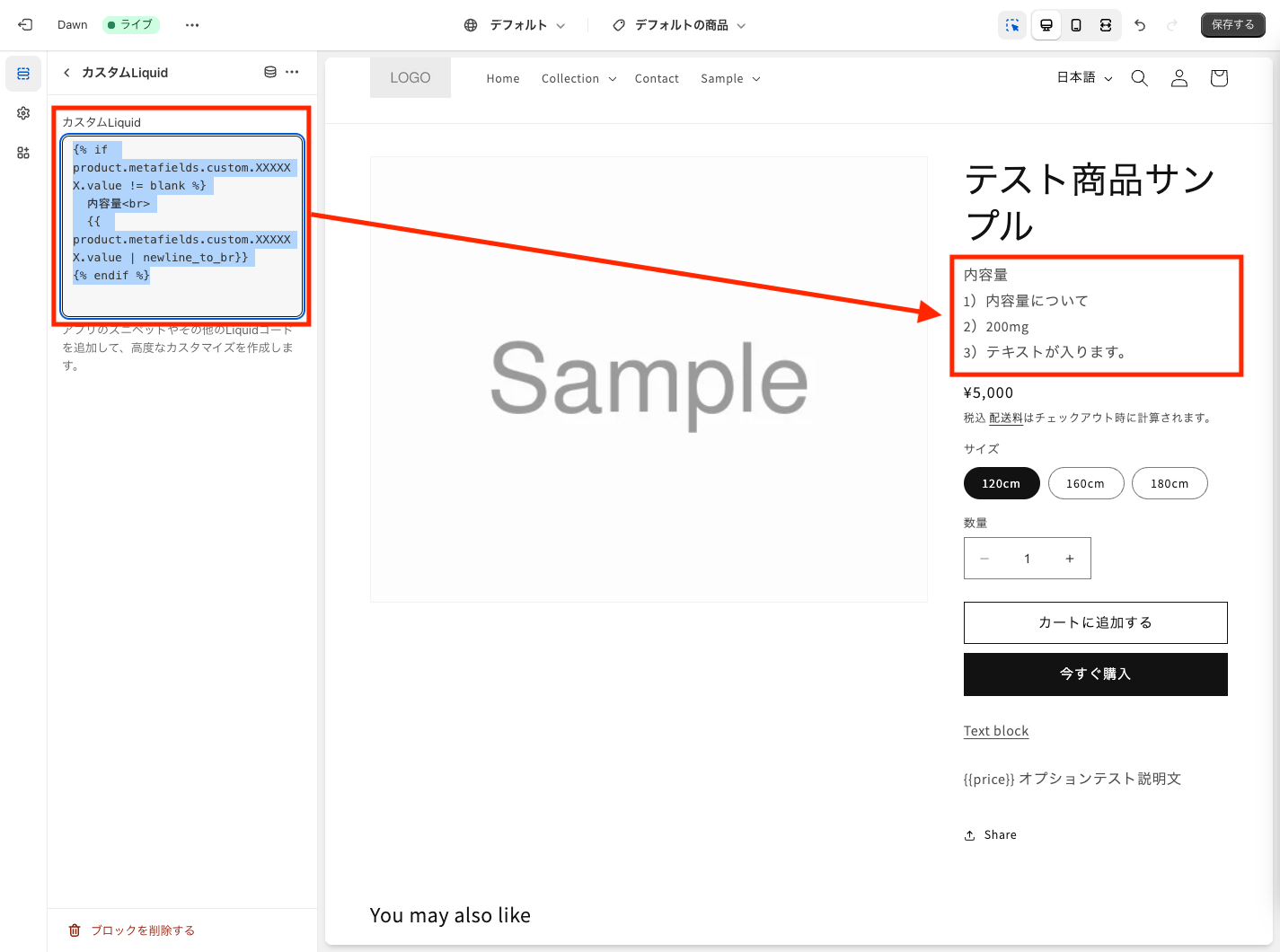Click the undo arrow icon
This screenshot has height=952, width=1280.
1140,25
